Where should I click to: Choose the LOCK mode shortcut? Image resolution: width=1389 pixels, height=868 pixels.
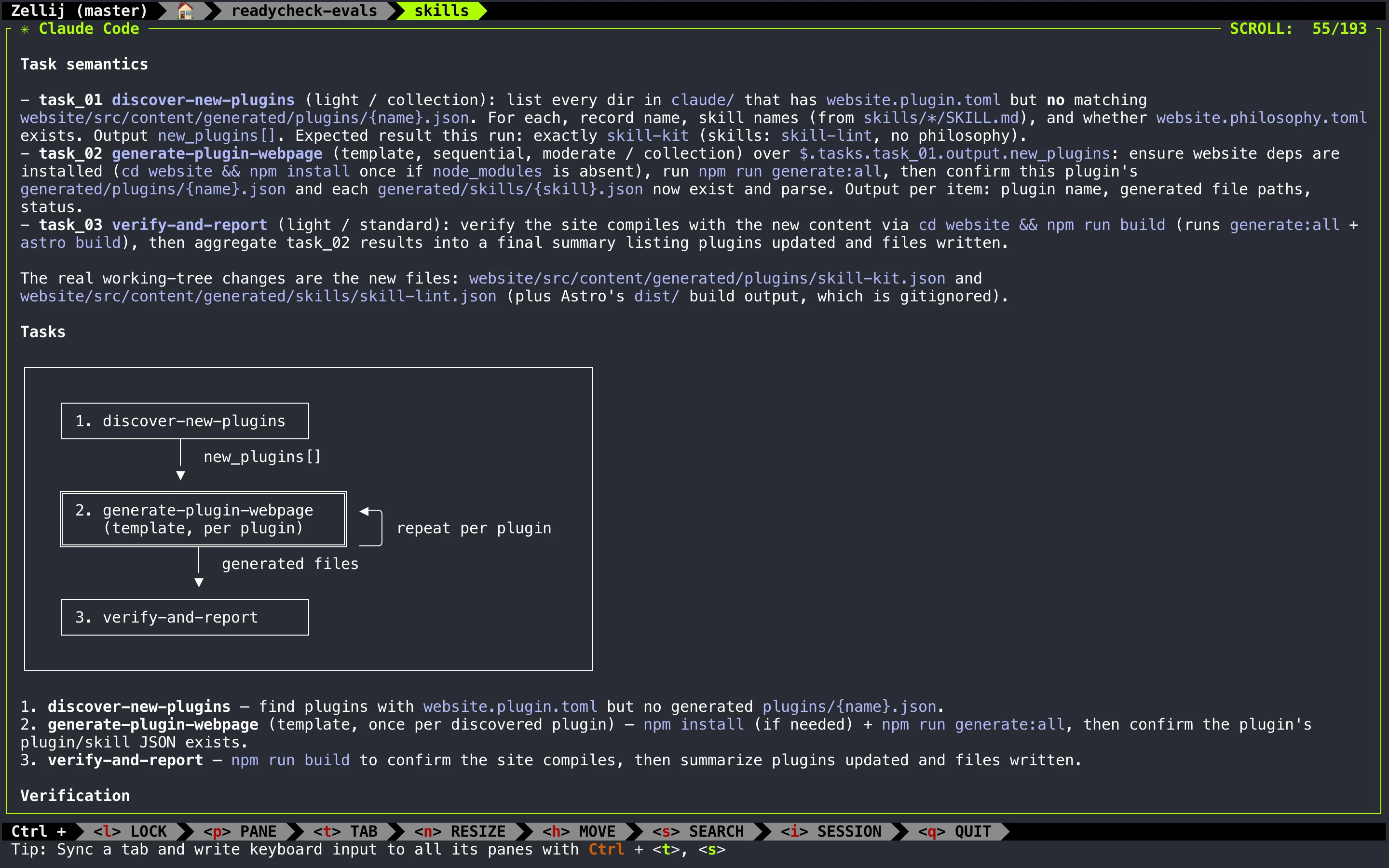point(130,831)
